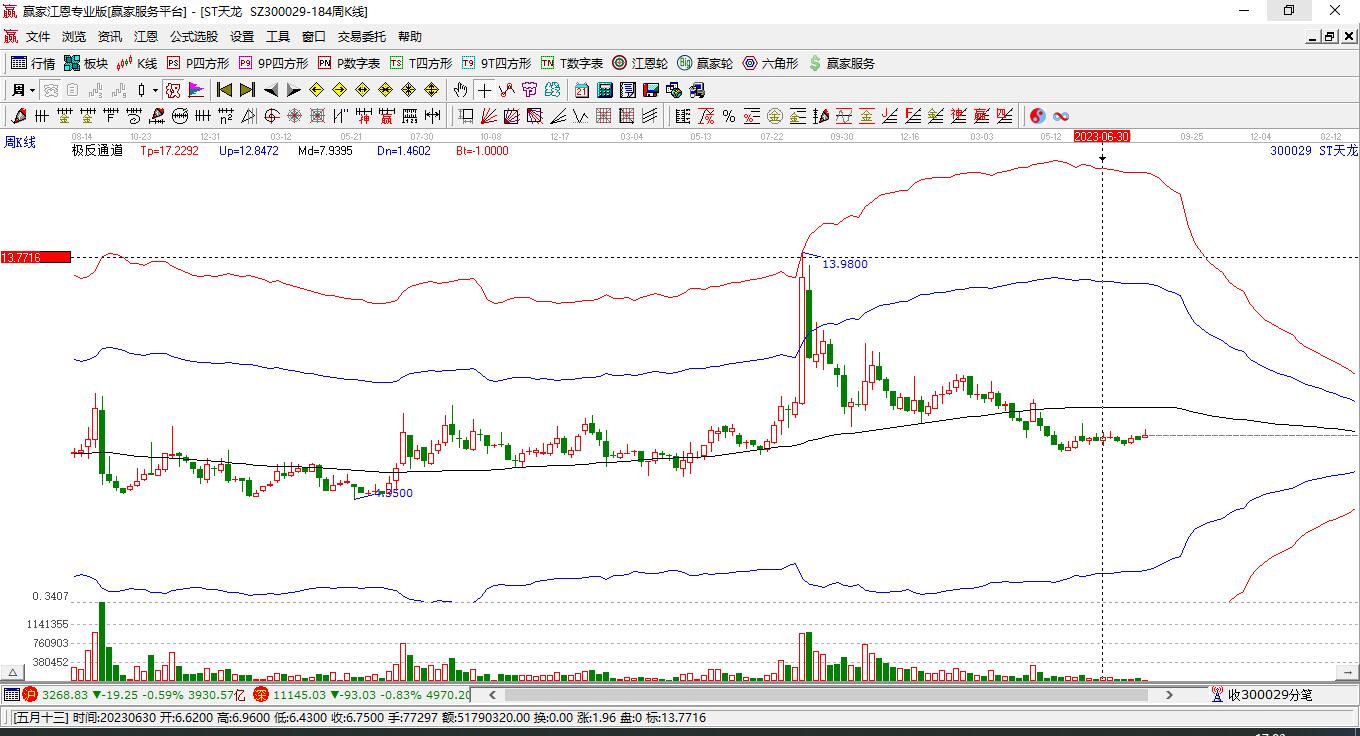Open the 工具 menu
This screenshot has height=736, width=1360.
[278, 37]
